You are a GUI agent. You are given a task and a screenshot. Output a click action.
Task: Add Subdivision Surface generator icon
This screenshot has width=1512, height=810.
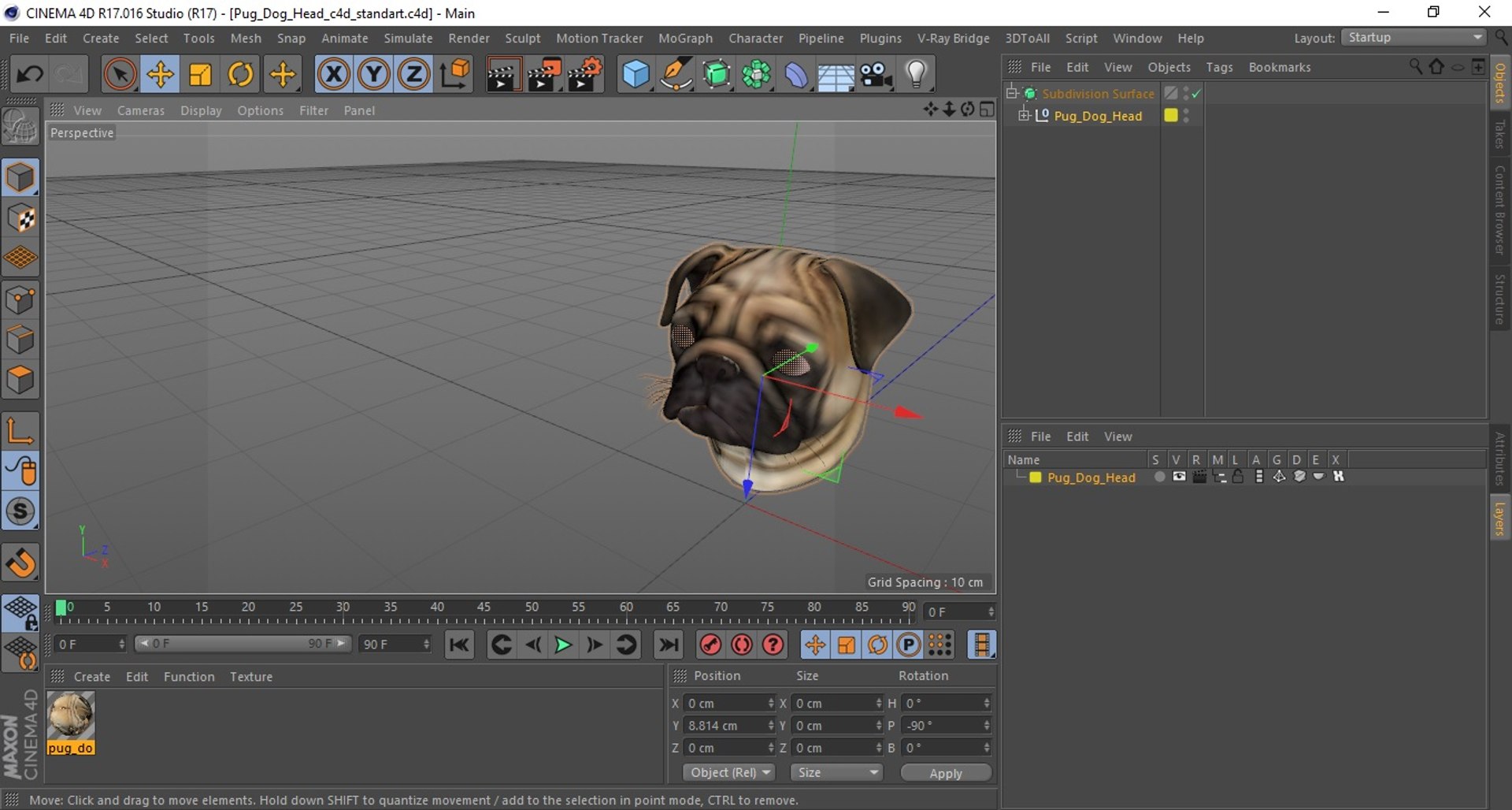tap(716, 75)
